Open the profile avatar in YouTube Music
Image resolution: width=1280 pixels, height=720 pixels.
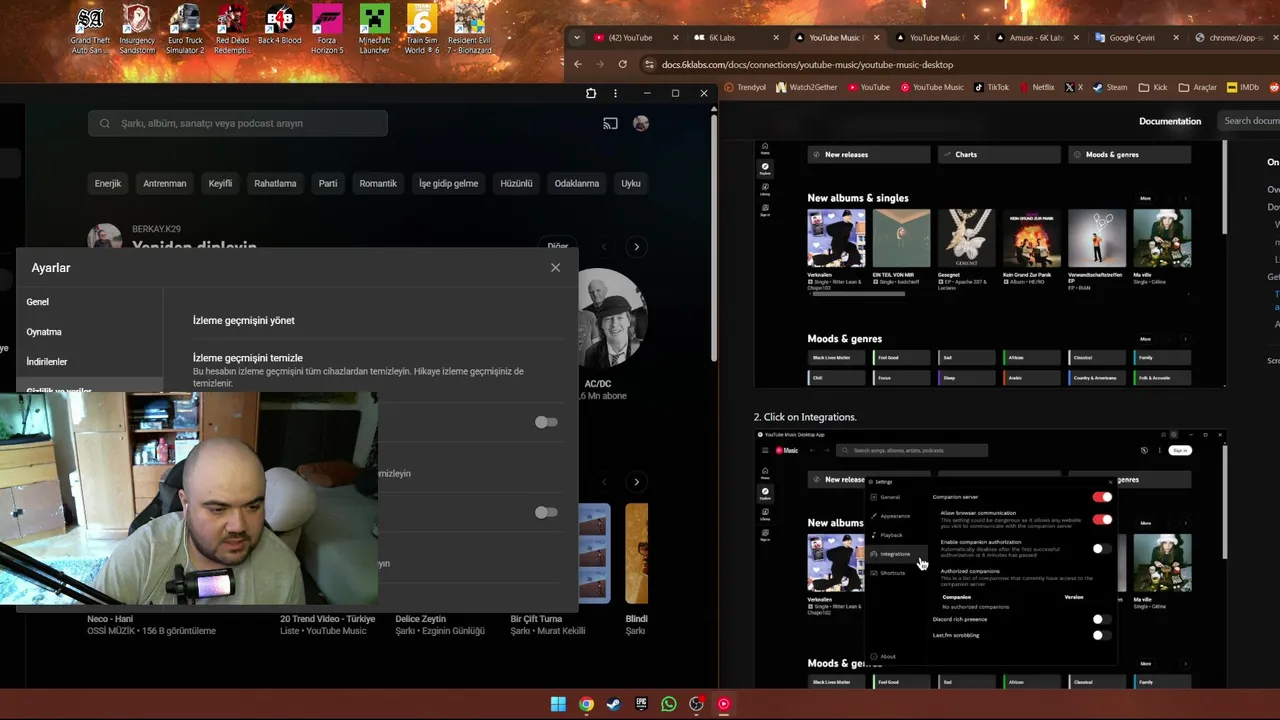coord(641,123)
